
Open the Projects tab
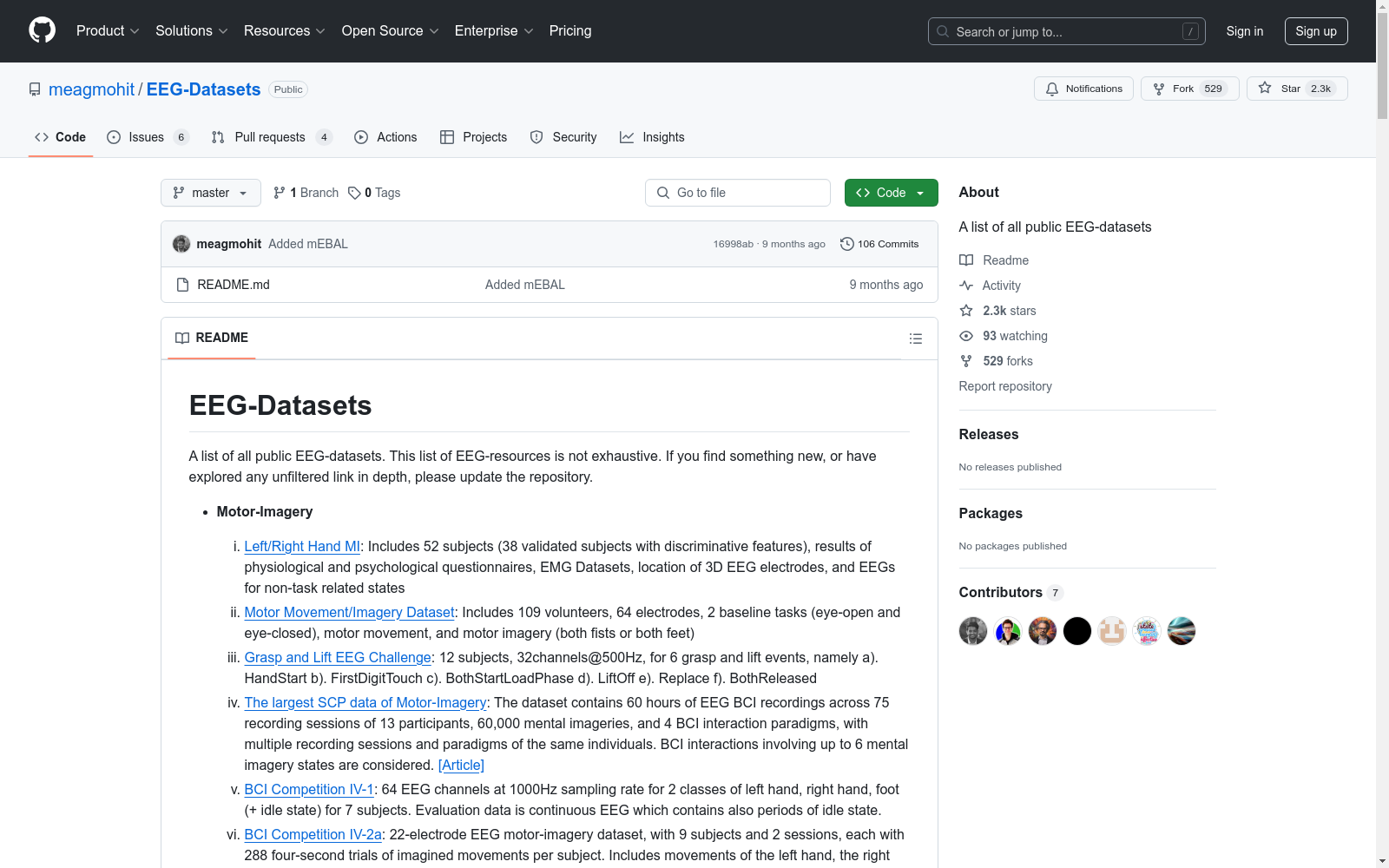pyautogui.click(x=474, y=137)
